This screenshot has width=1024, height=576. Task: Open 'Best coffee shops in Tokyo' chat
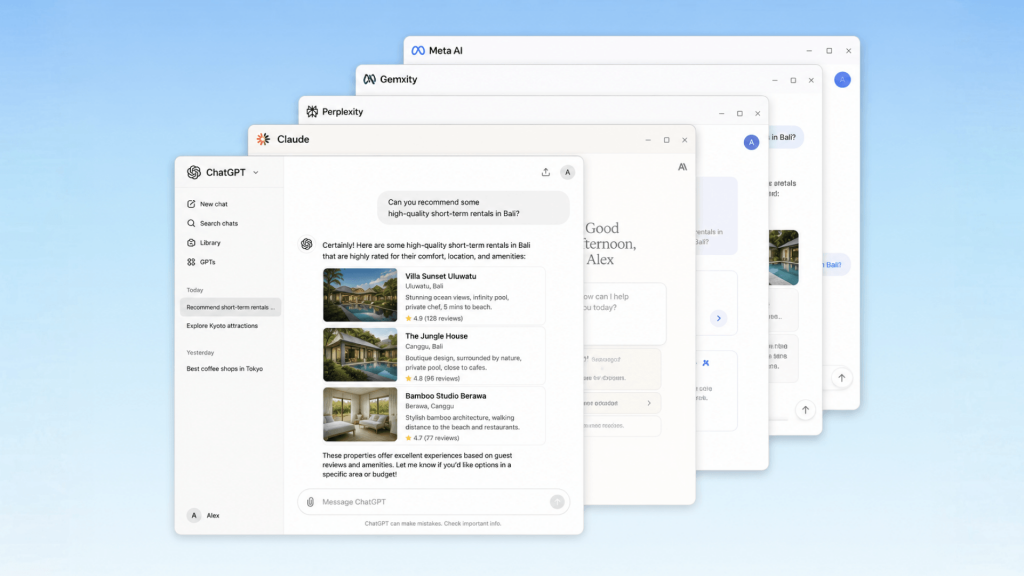coord(225,368)
